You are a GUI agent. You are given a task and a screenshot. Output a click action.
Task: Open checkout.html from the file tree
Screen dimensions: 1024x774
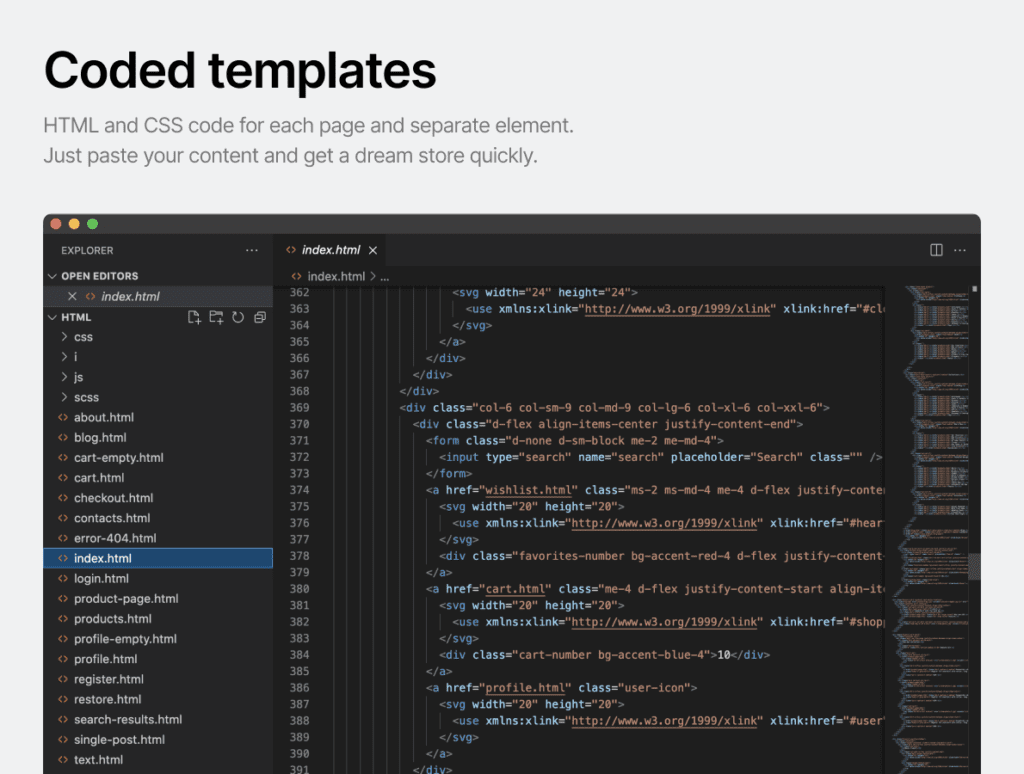tap(113, 498)
